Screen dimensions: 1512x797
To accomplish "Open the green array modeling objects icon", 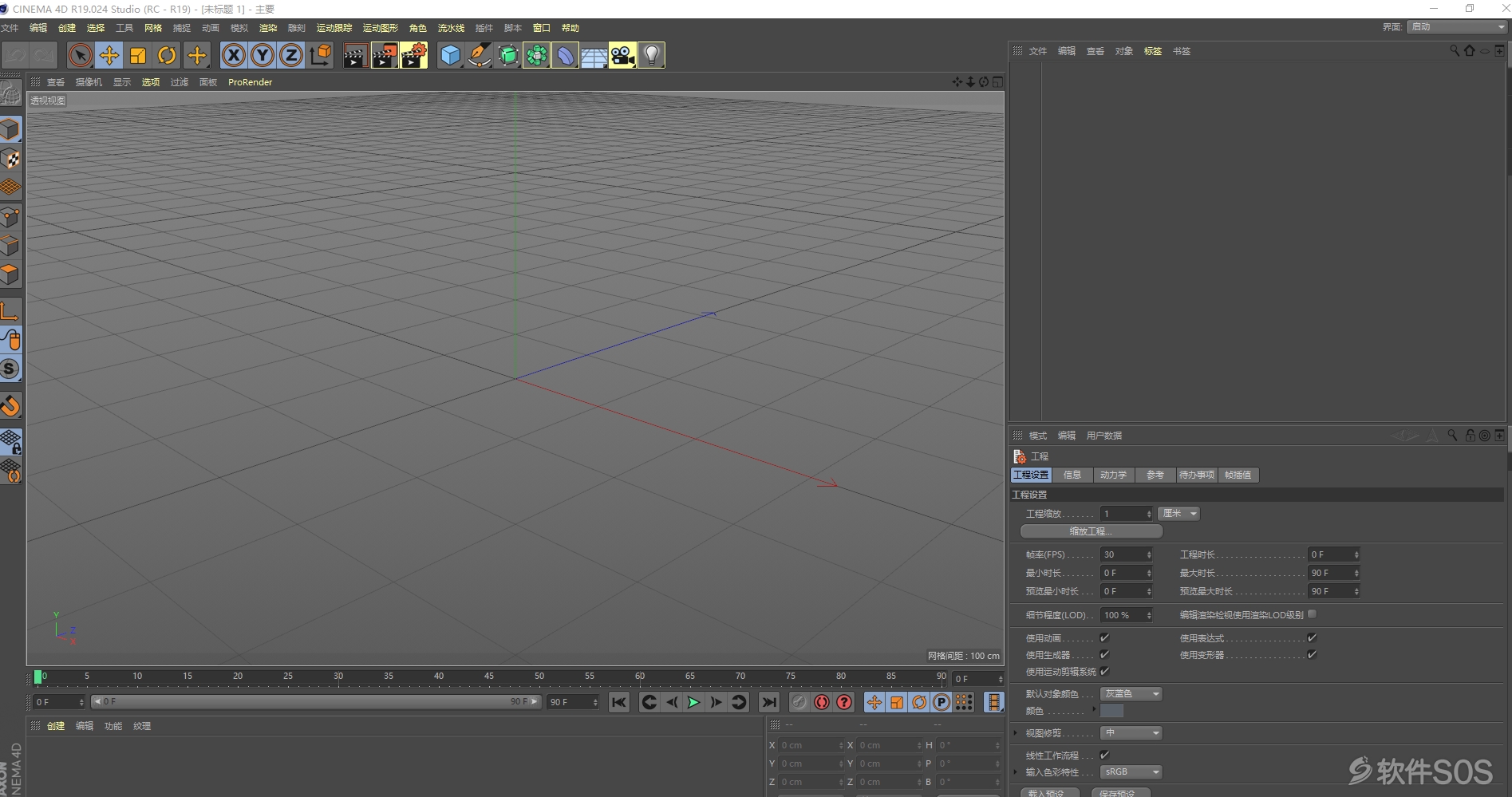I will 537,55.
